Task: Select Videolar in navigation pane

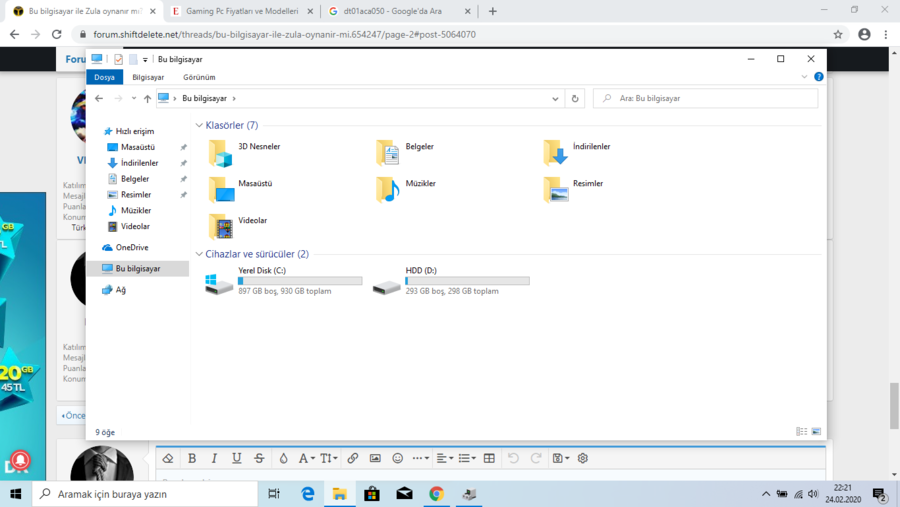Action: (x=135, y=226)
